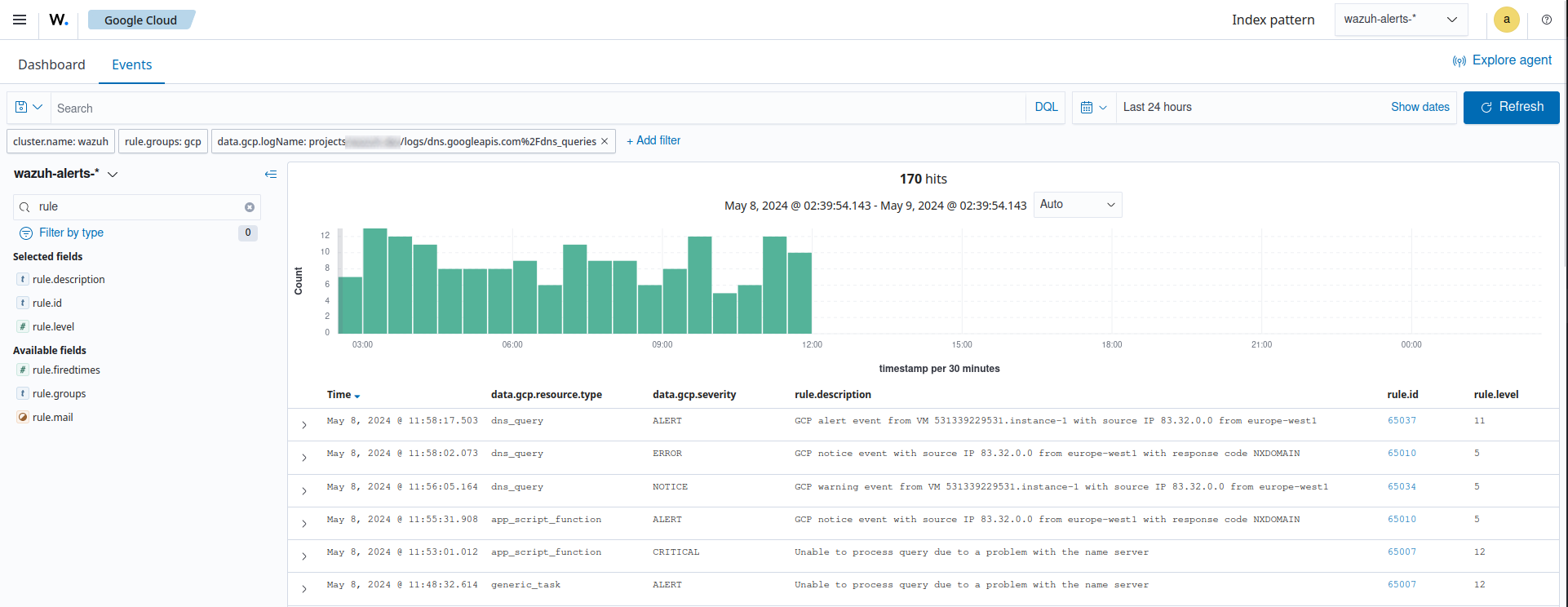Open the Auto interval dropdown
The image size is (1568, 607).
click(1077, 205)
